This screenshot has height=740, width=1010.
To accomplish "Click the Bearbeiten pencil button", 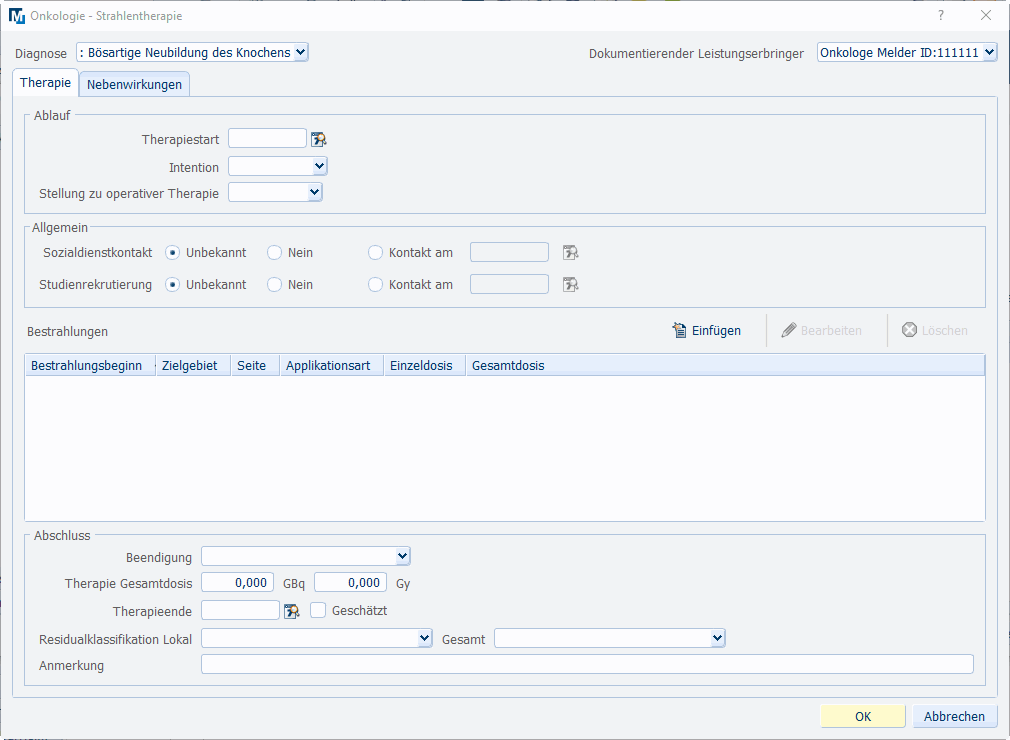I will coord(822,331).
